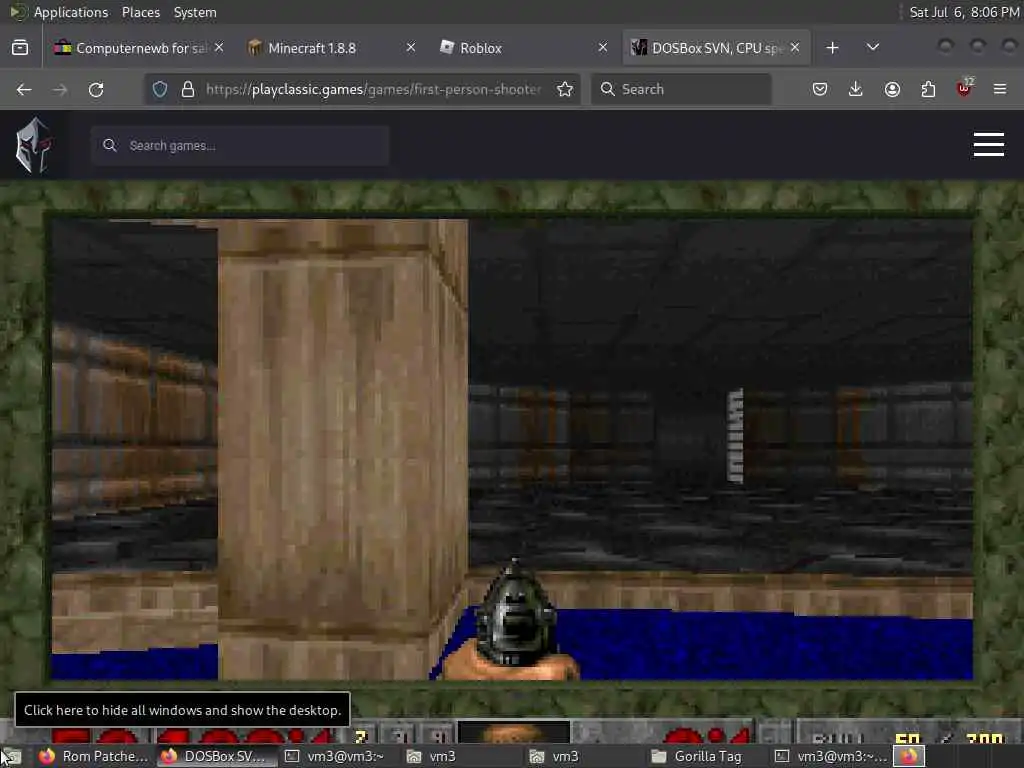This screenshot has height=768, width=1024.
Task: Open the site hamburger menu
Action: (989, 144)
